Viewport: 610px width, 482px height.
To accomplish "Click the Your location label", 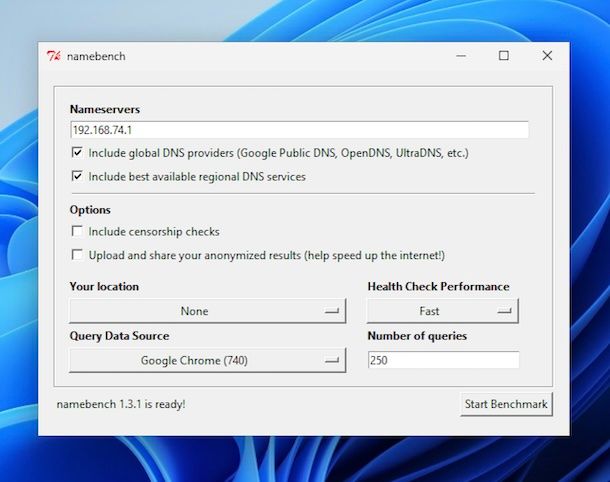I will tap(104, 287).
